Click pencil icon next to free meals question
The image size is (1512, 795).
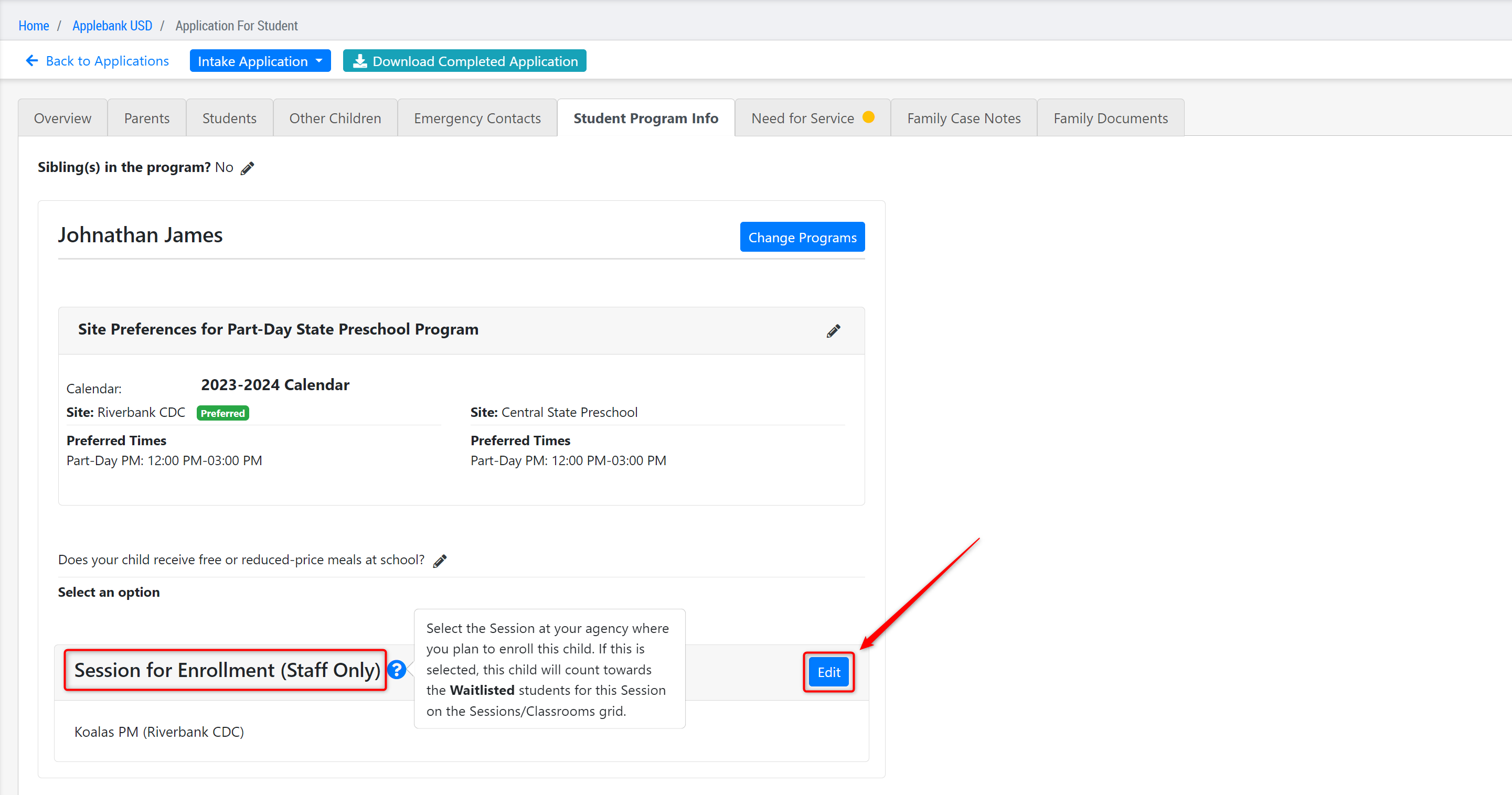click(x=440, y=561)
